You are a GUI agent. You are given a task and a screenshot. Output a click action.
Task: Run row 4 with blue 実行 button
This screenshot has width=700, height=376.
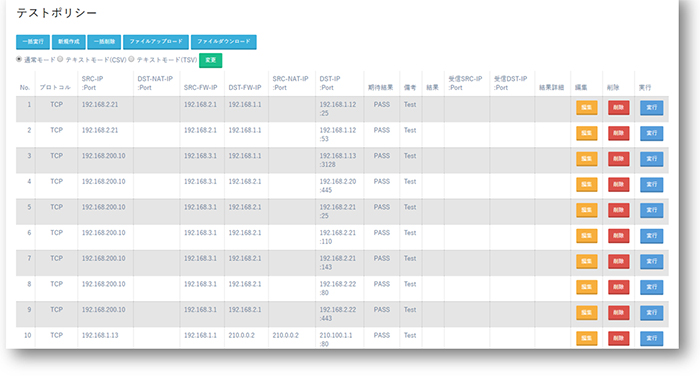point(651,184)
